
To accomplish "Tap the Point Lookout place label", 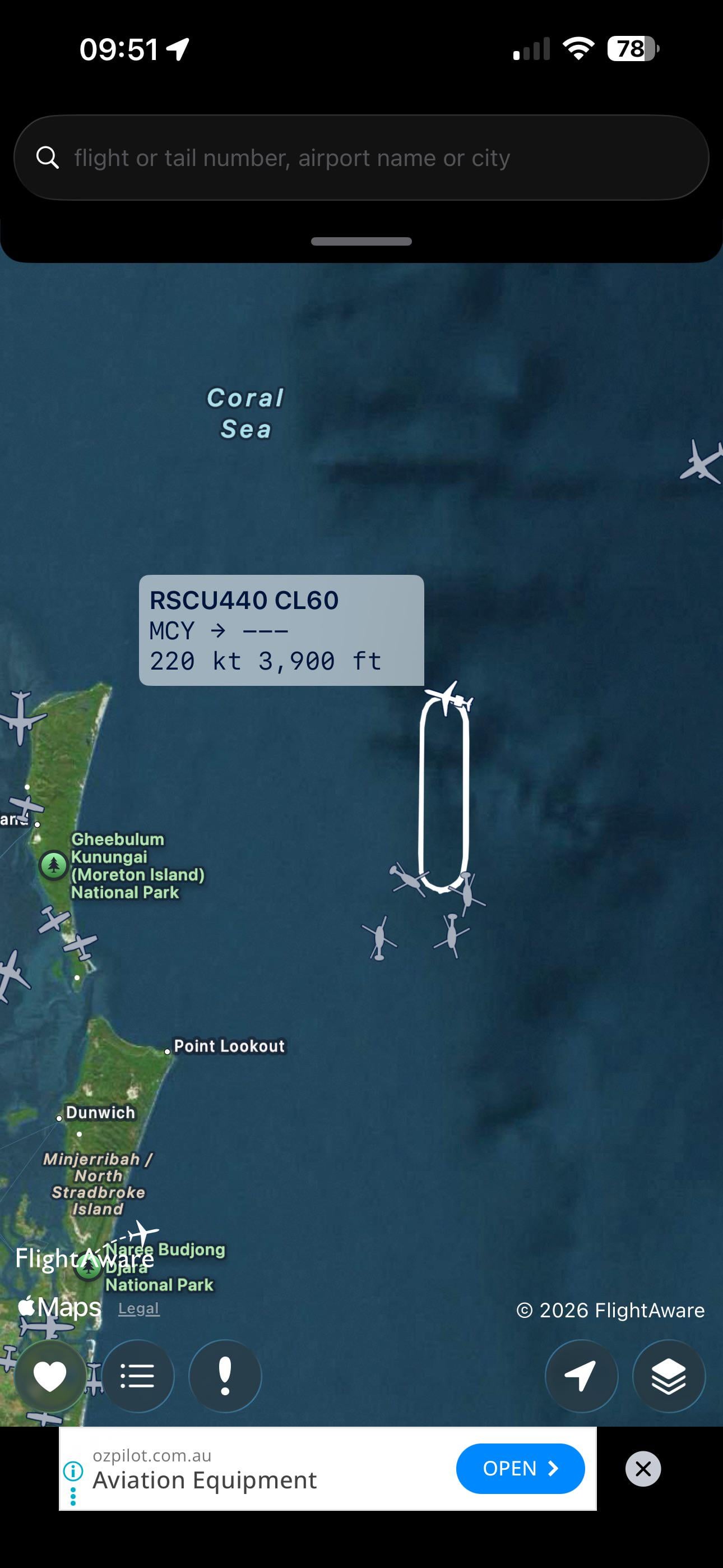I will [x=229, y=1046].
